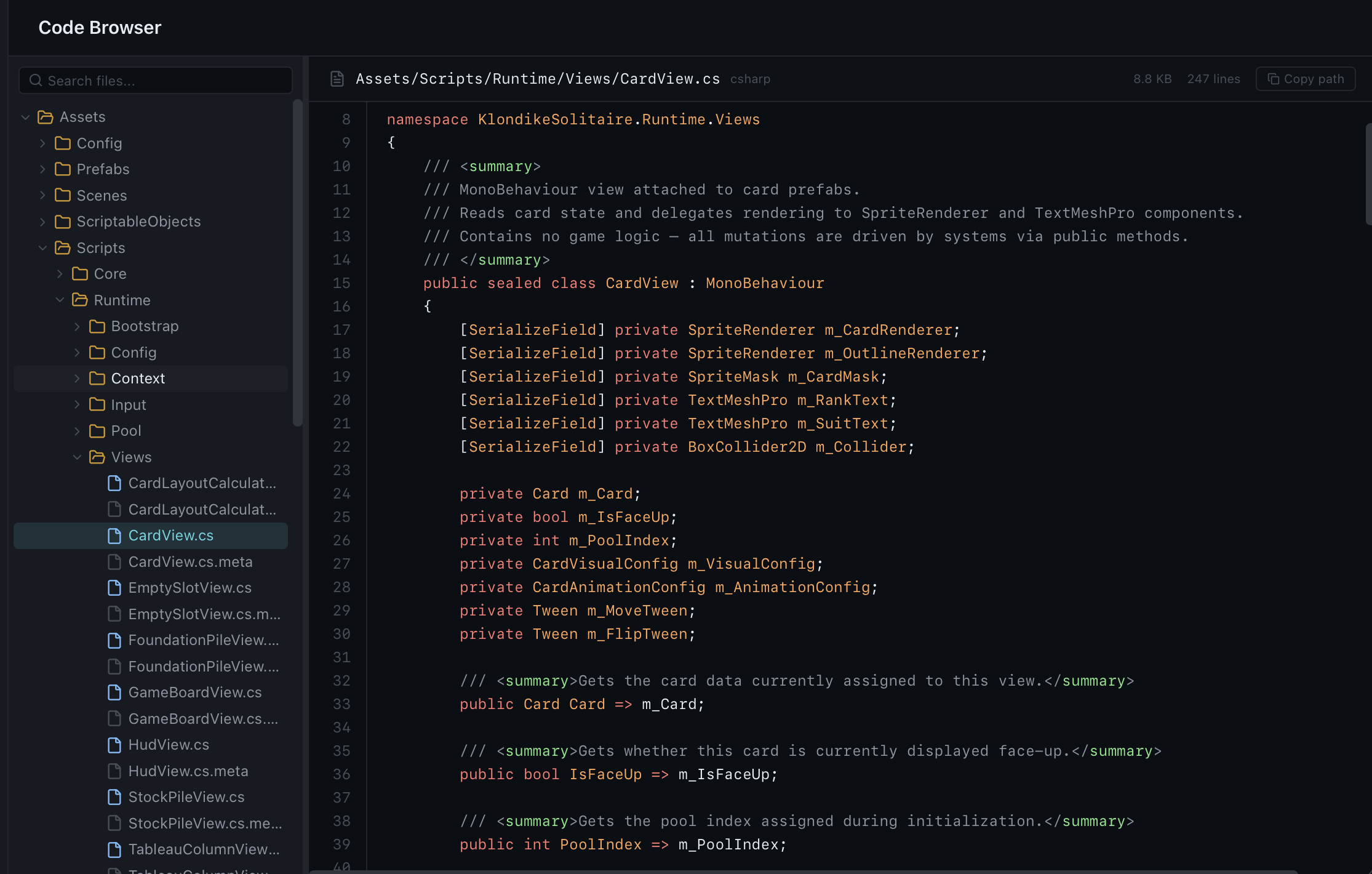Expand the ScriptableObjects folder

(x=42, y=222)
